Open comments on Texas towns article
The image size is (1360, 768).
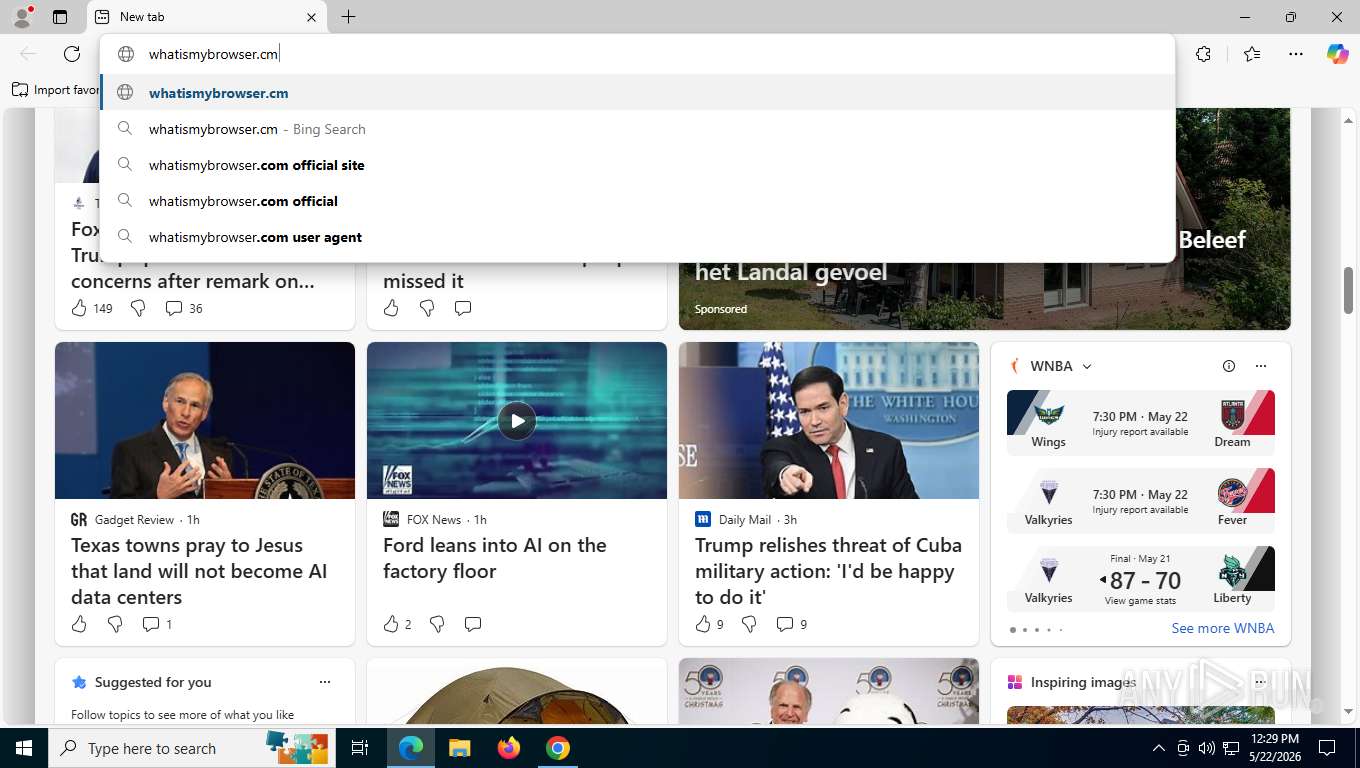(157, 624)
